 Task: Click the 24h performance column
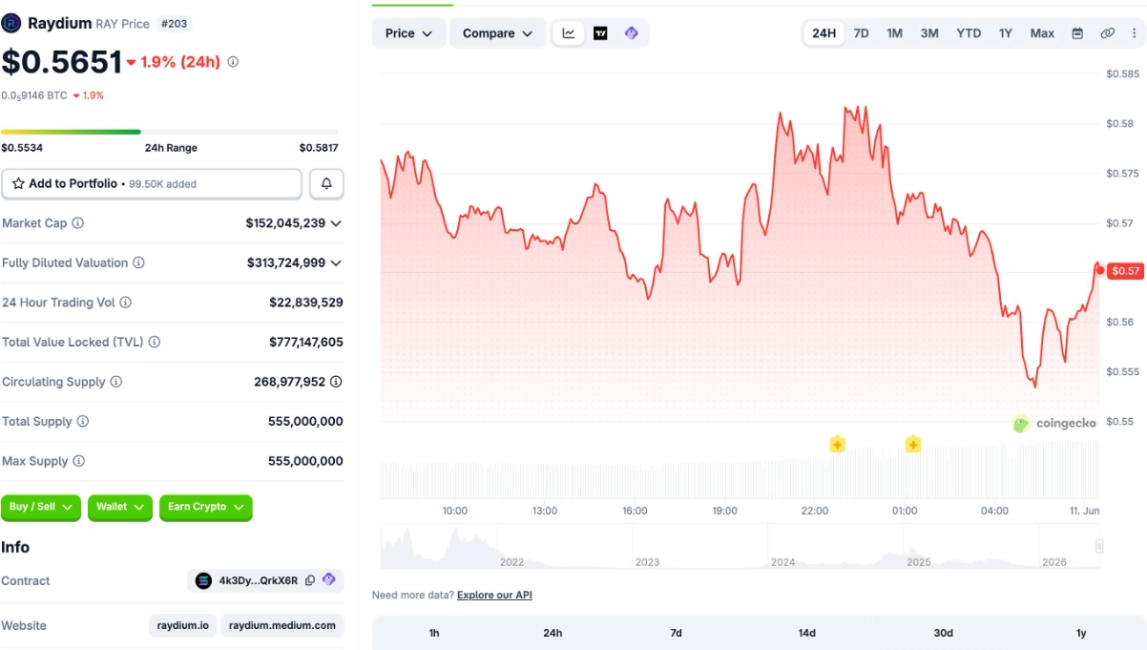coord(552,633)
